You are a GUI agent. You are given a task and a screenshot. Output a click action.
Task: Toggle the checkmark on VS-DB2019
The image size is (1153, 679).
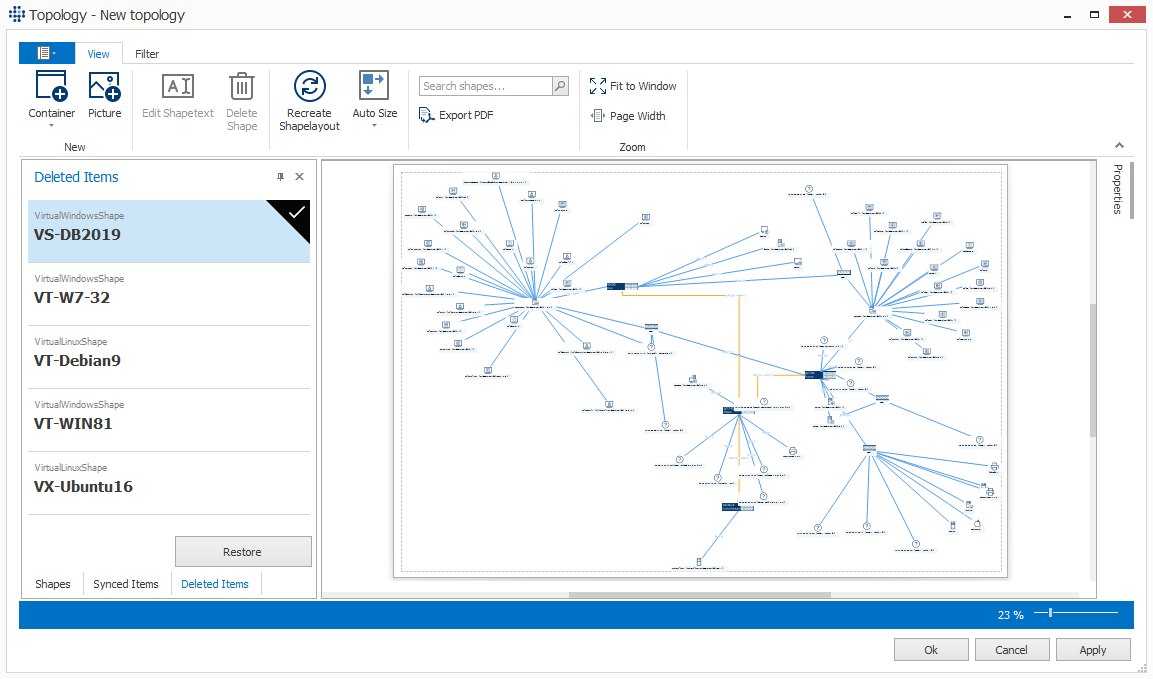296,213
